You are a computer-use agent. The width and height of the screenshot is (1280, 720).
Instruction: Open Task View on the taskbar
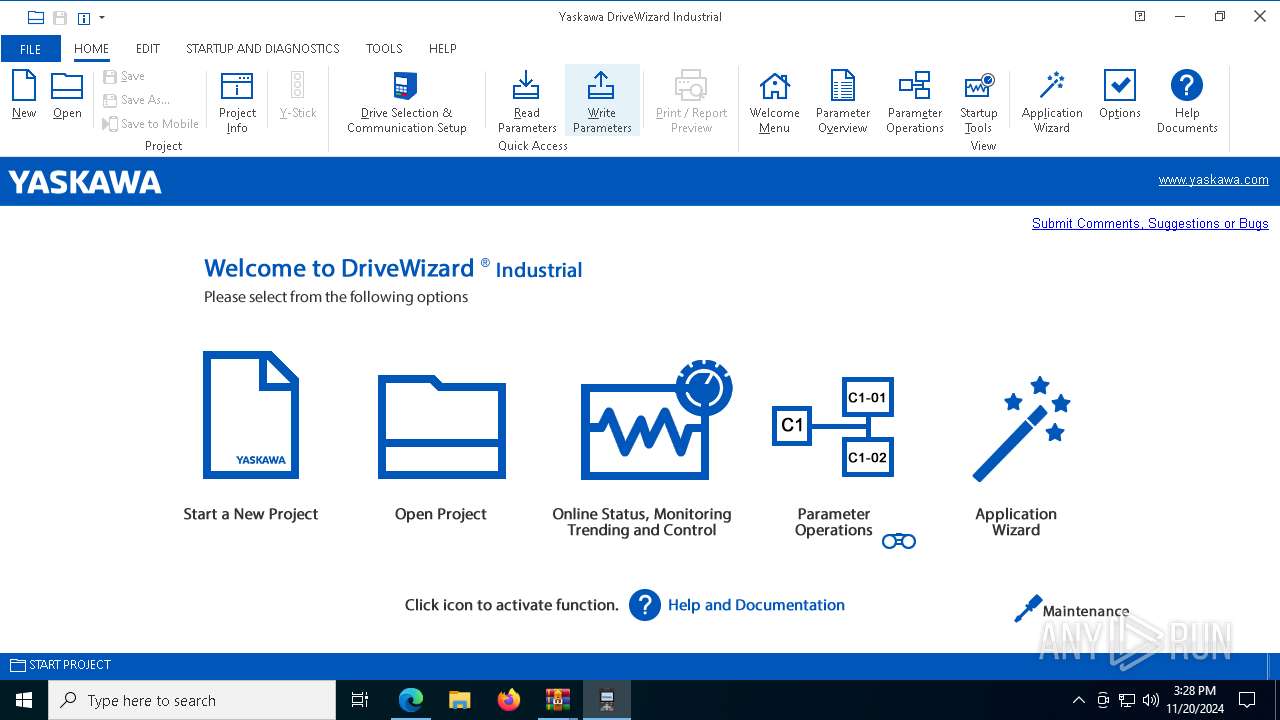(360, 700)
